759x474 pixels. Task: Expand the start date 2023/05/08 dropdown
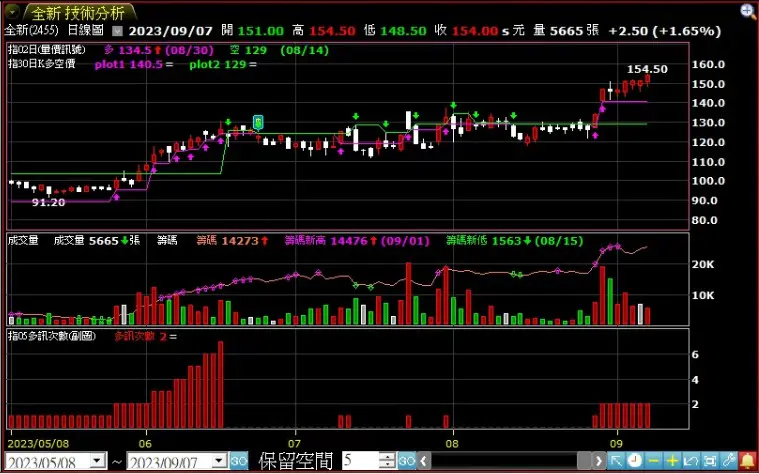pyautogui.click(x=99, y=460)
